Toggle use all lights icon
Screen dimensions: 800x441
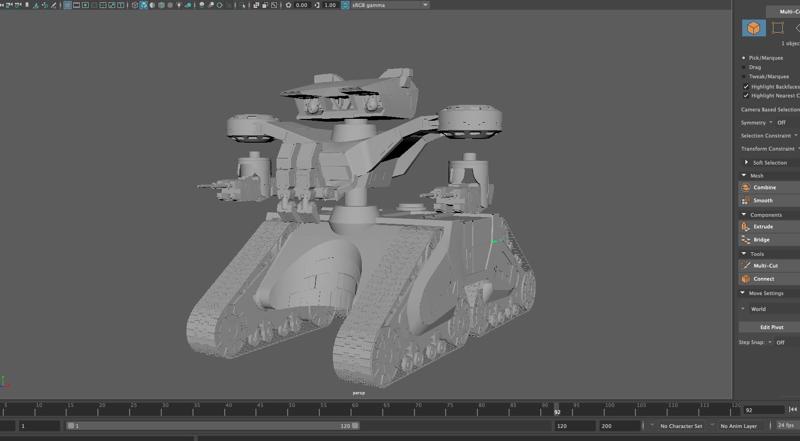(x=179, y=5)
